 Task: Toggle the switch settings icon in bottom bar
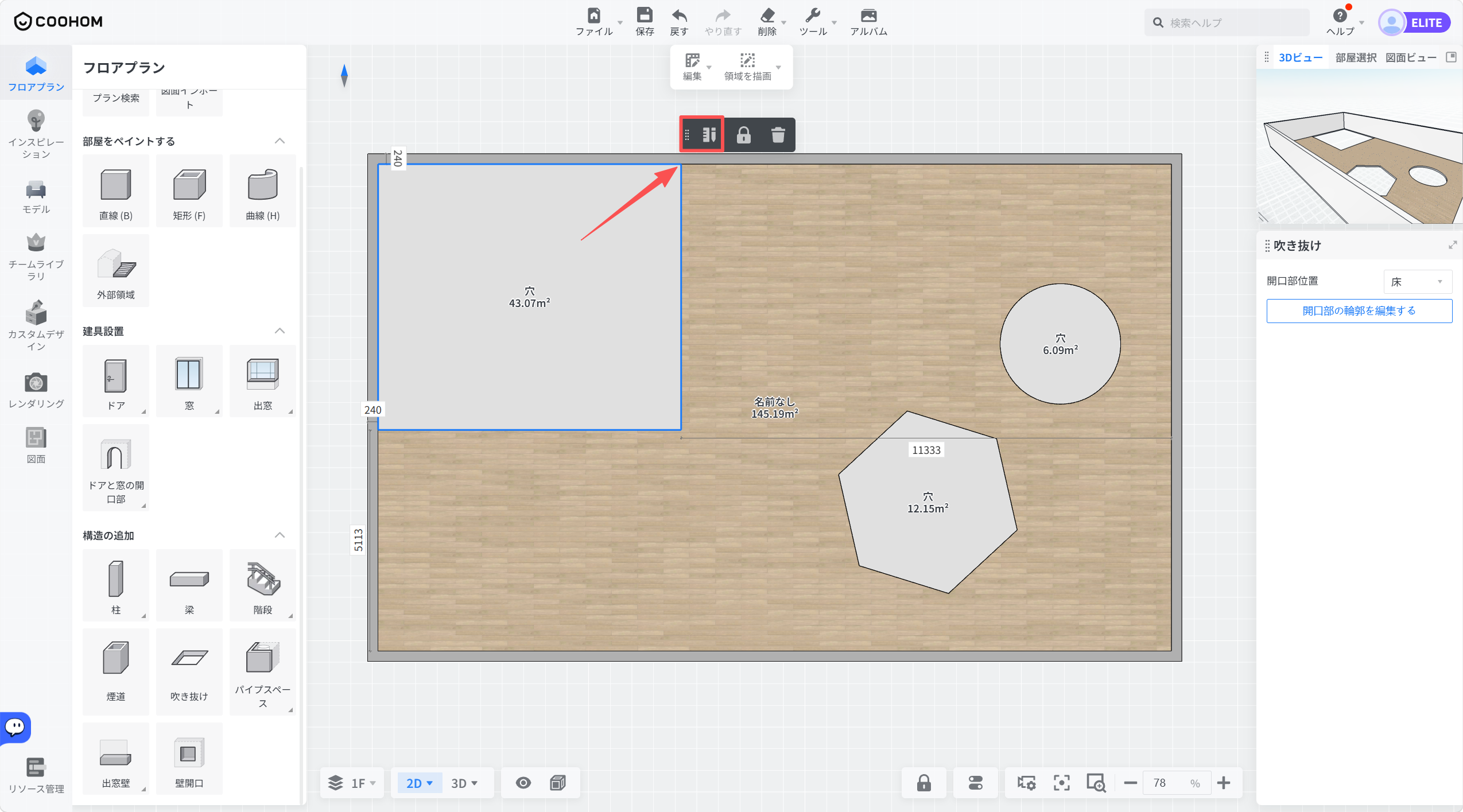976,783
